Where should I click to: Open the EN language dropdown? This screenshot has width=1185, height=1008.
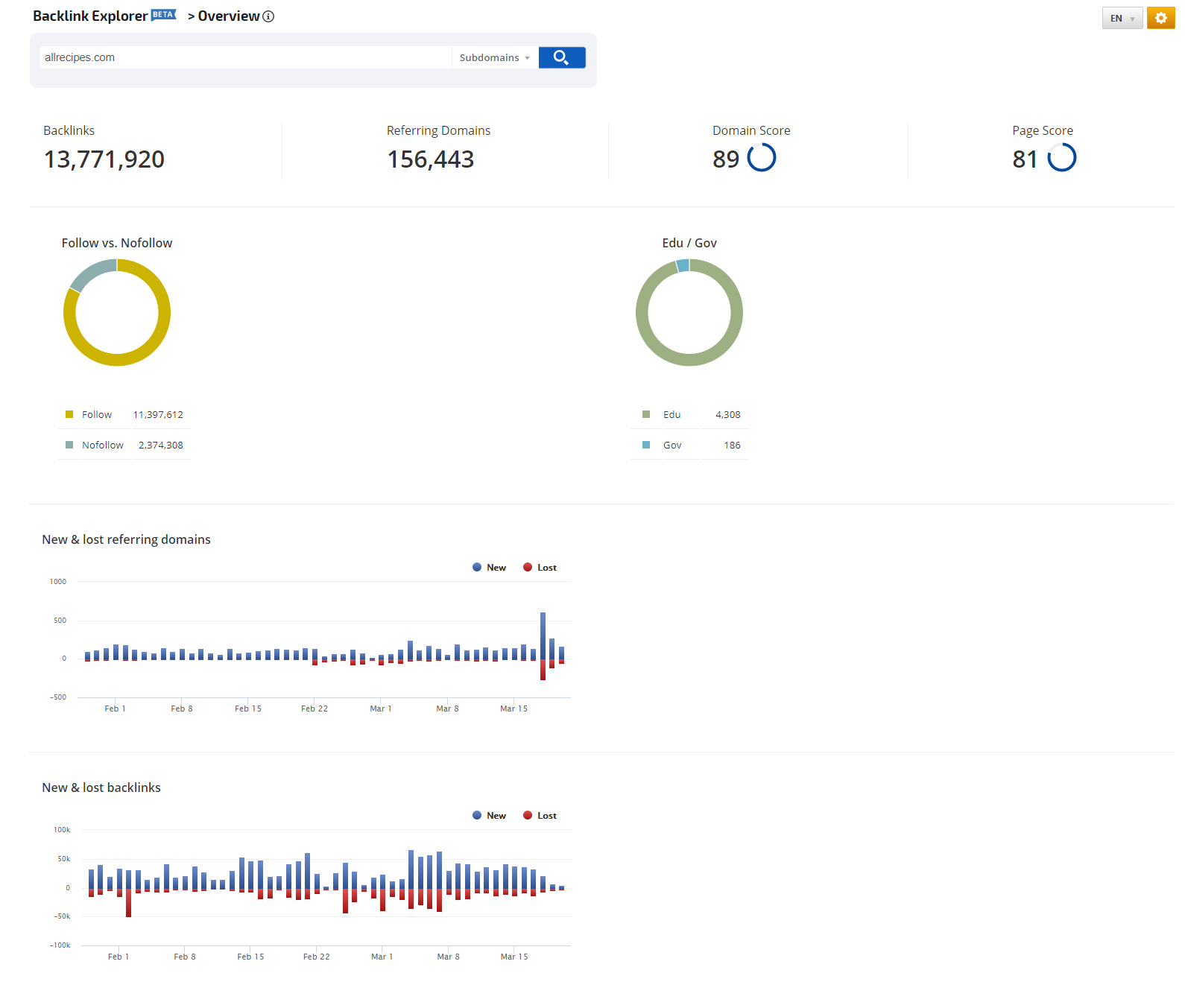tap(1122, 19)
